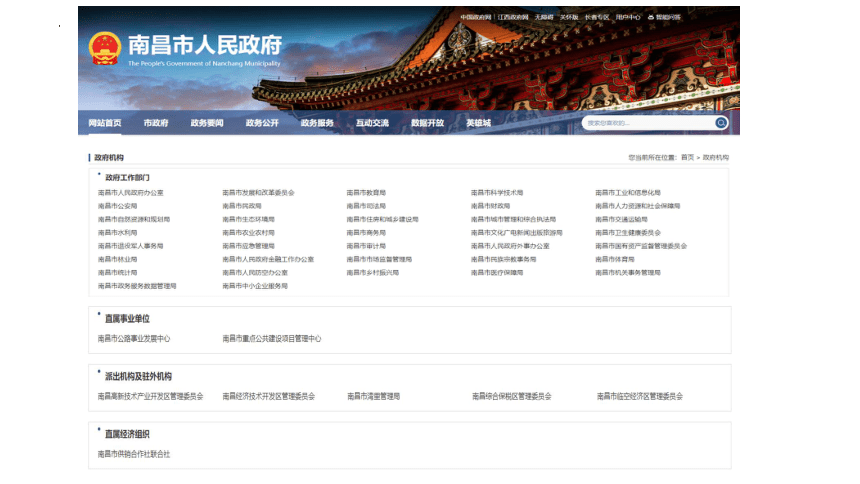
Task: Open 南昌市公路事业发展中心 link
Action: coord(134,339)
